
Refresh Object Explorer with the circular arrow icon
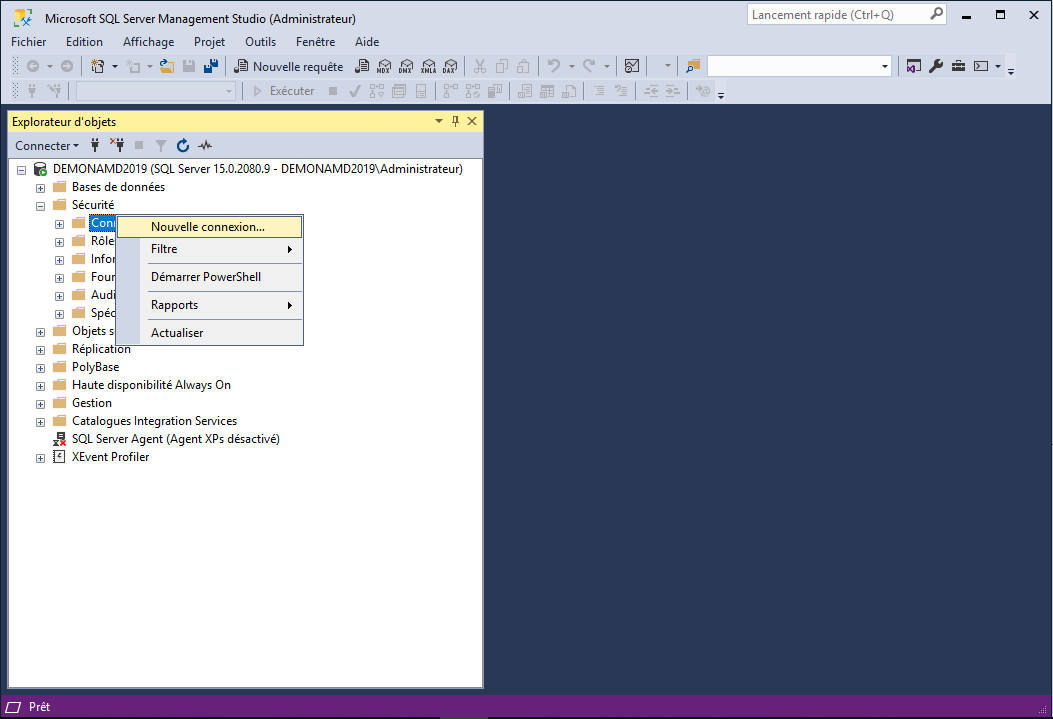click(x=183, y=146)
